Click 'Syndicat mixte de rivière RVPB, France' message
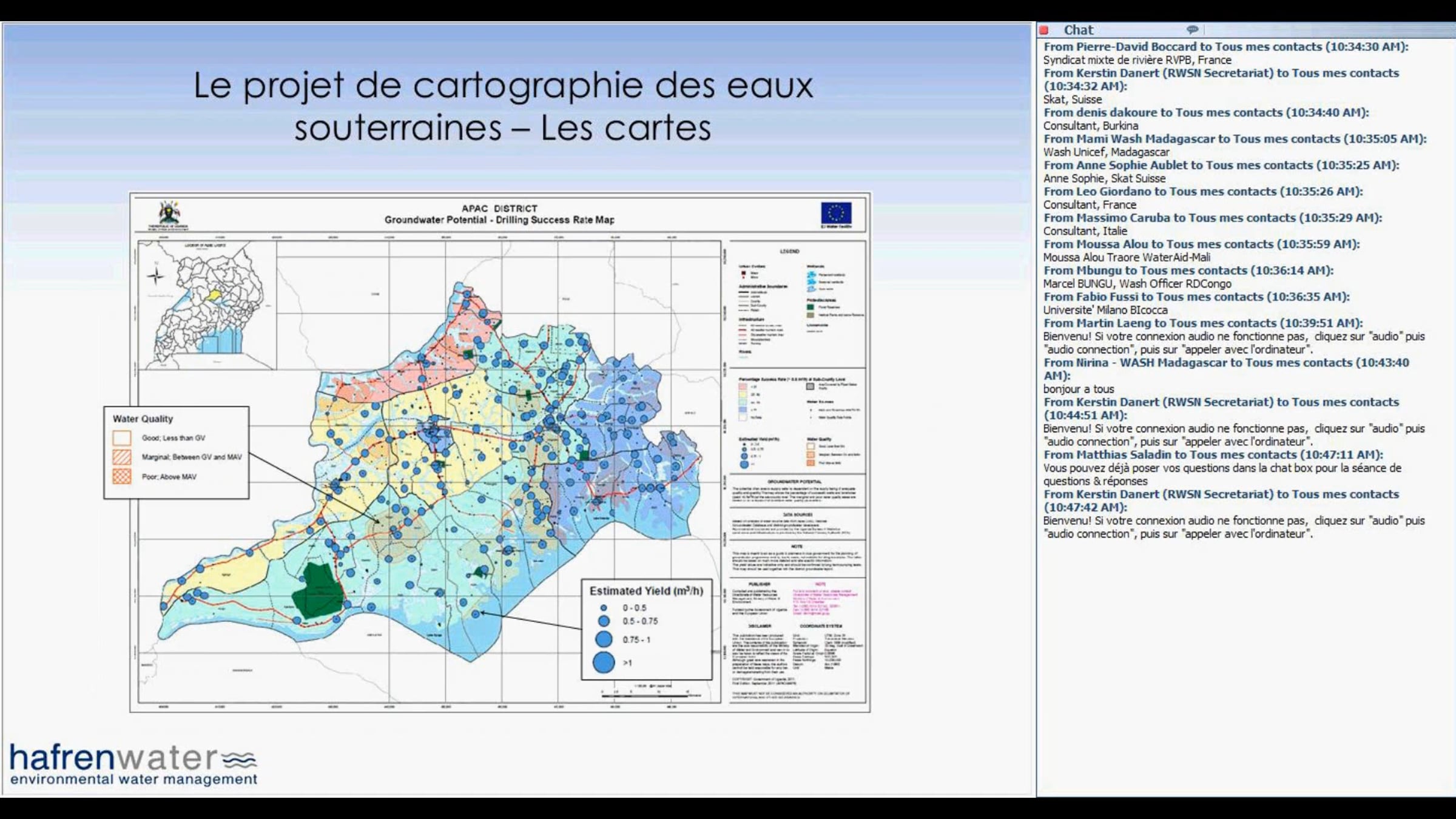 (x=1137, y=60)
